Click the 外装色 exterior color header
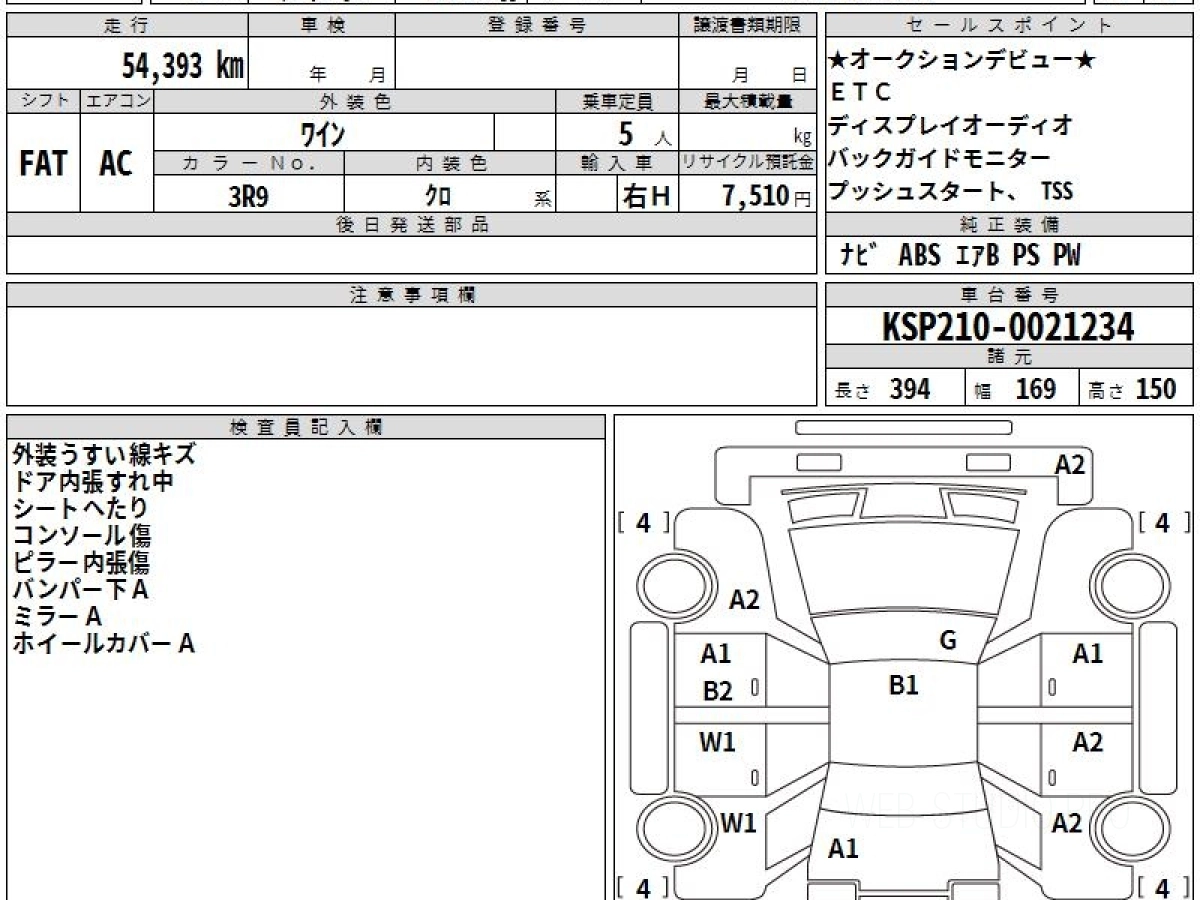Image resolution: width=1200 pixels, height=900 pixels. click(x=355, y=101)
